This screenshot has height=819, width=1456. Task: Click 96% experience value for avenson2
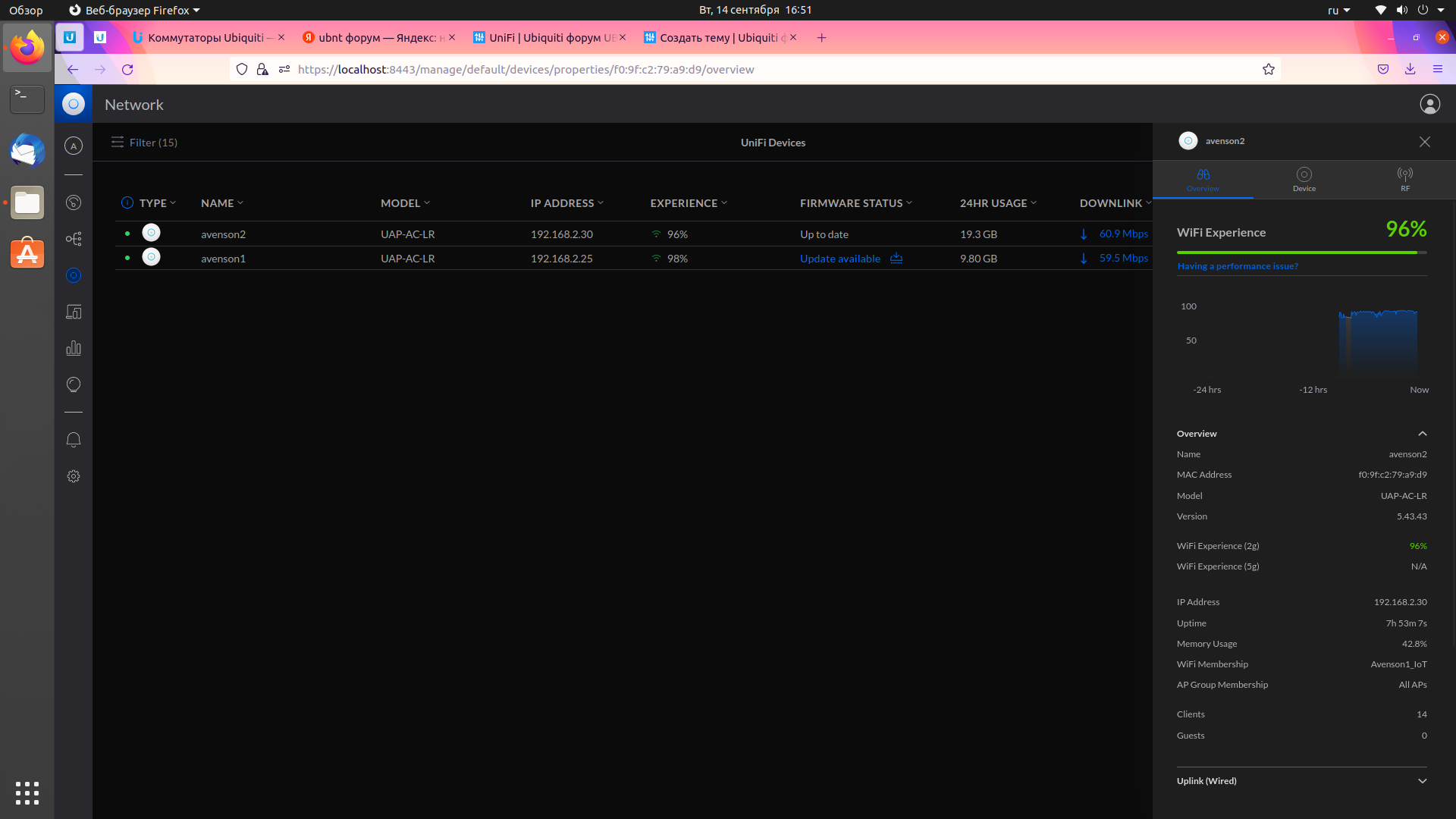pos(677,234)
